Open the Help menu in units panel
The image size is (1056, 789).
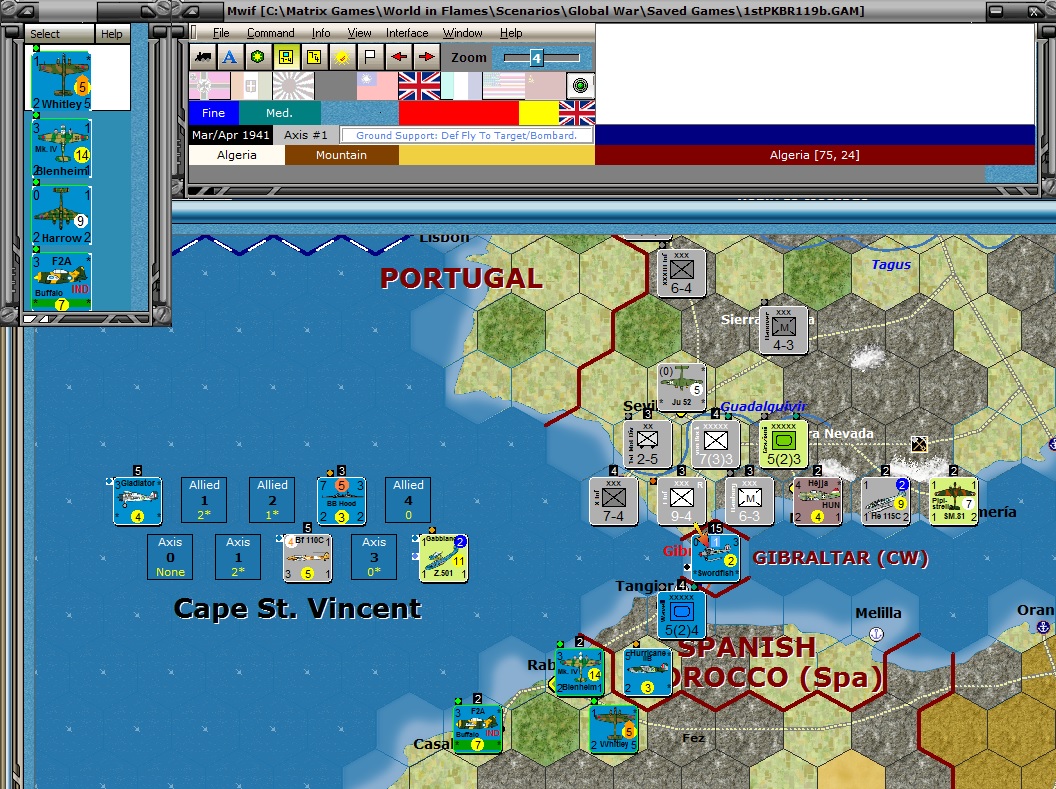(112, 34)
